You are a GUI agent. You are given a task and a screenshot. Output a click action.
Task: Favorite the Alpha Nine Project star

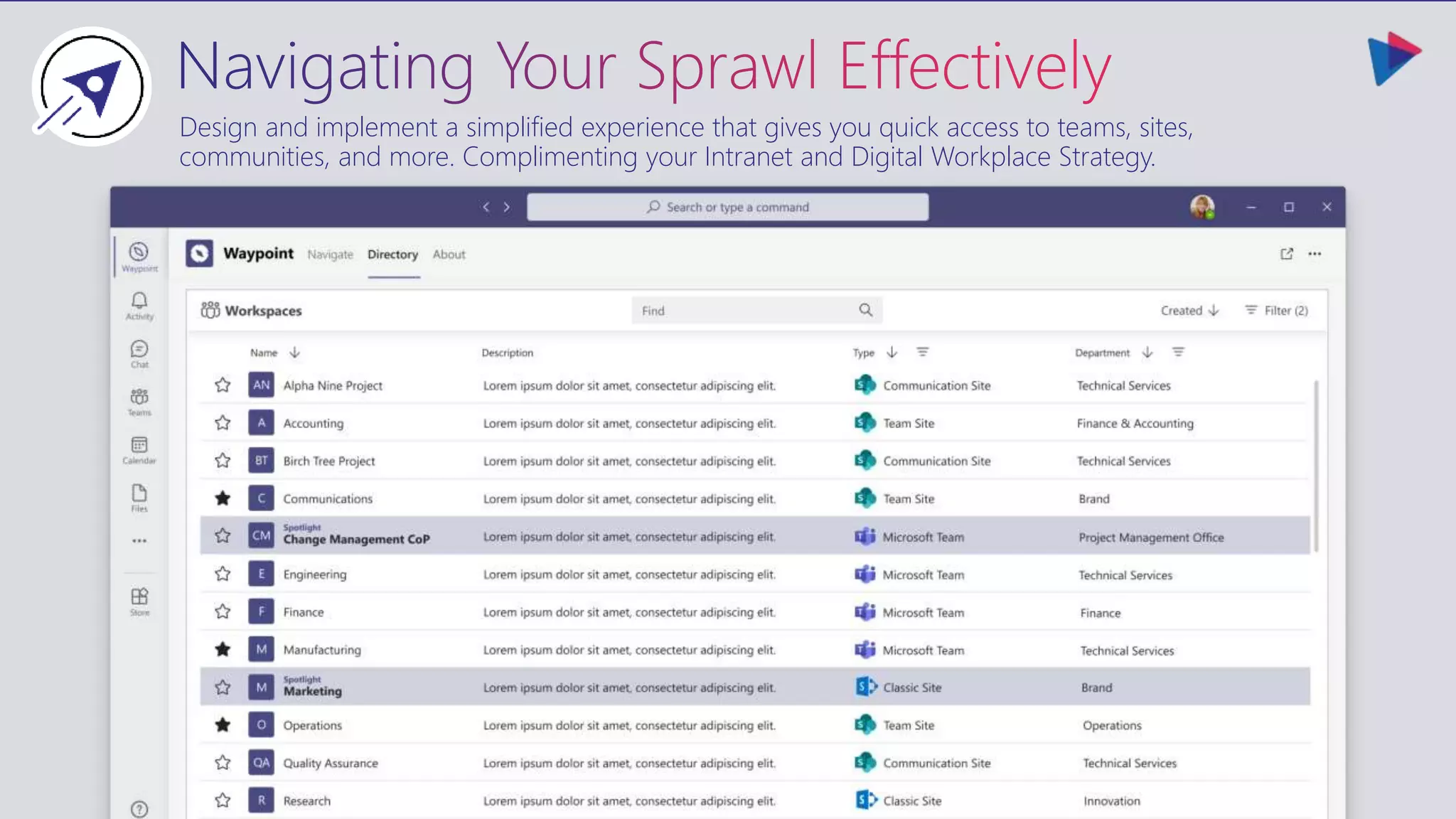(223, 385)
